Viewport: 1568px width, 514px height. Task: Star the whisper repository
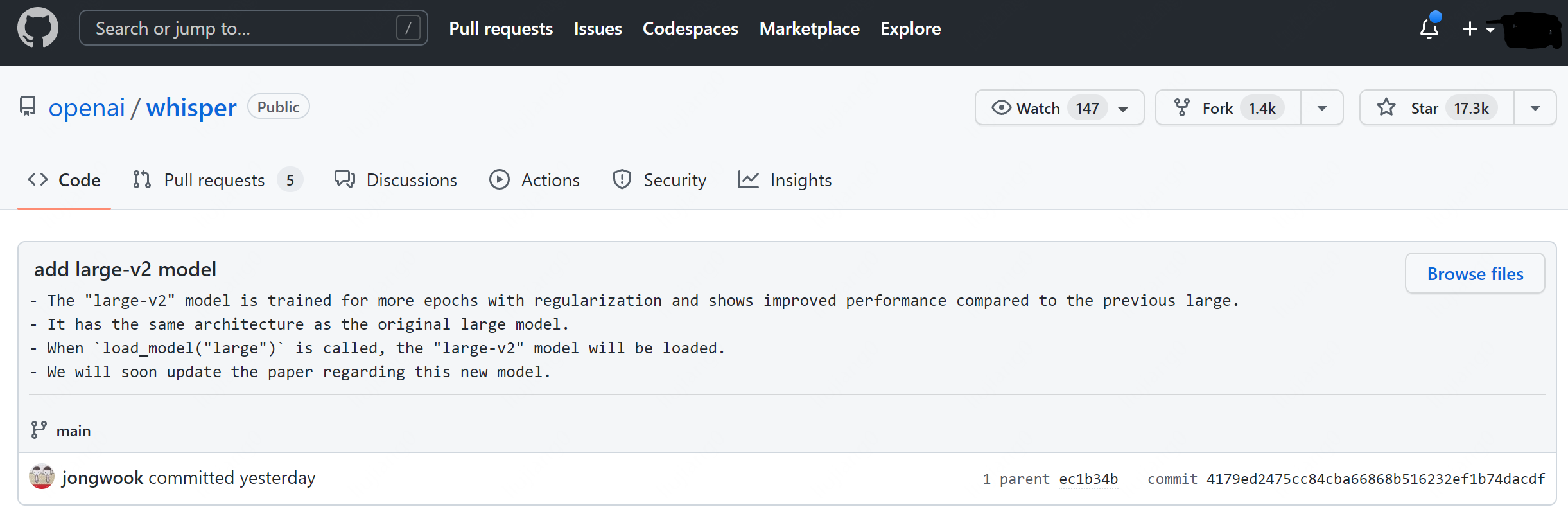click(x=1437, y=108)
